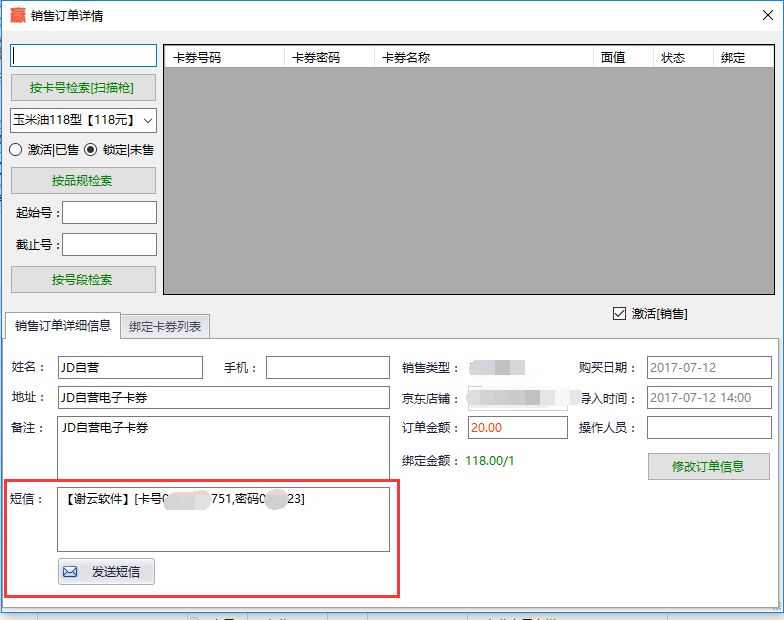This screenshot has height=620, width=784.
Task: Click the 起始号 input field
Action: click(110, 212)
